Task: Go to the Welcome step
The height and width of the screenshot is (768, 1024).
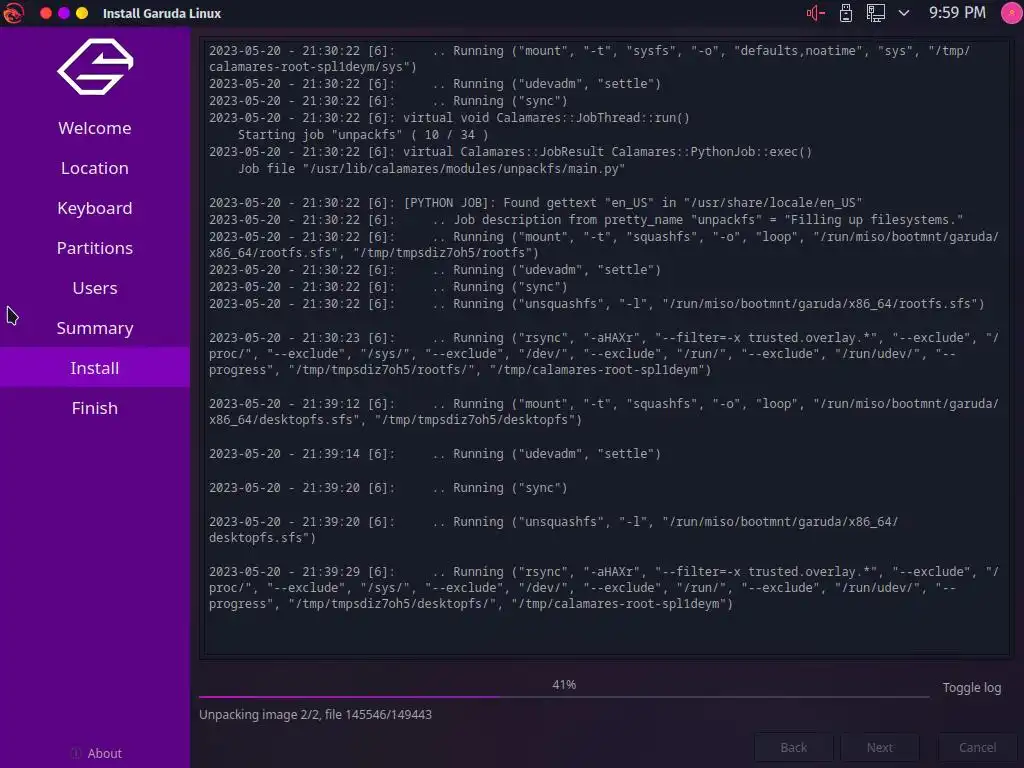Action: pos(95,128)
